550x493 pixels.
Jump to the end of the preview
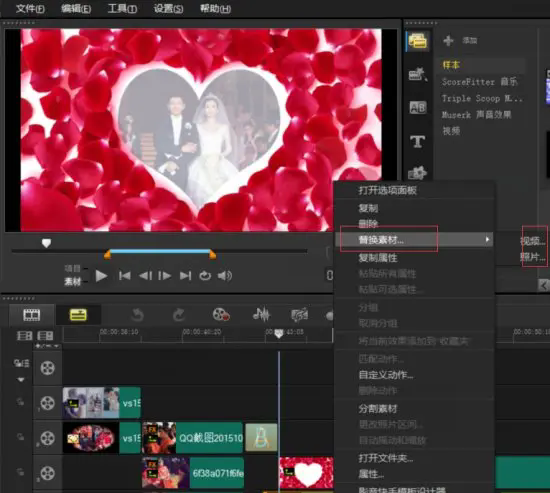(185, 276)
